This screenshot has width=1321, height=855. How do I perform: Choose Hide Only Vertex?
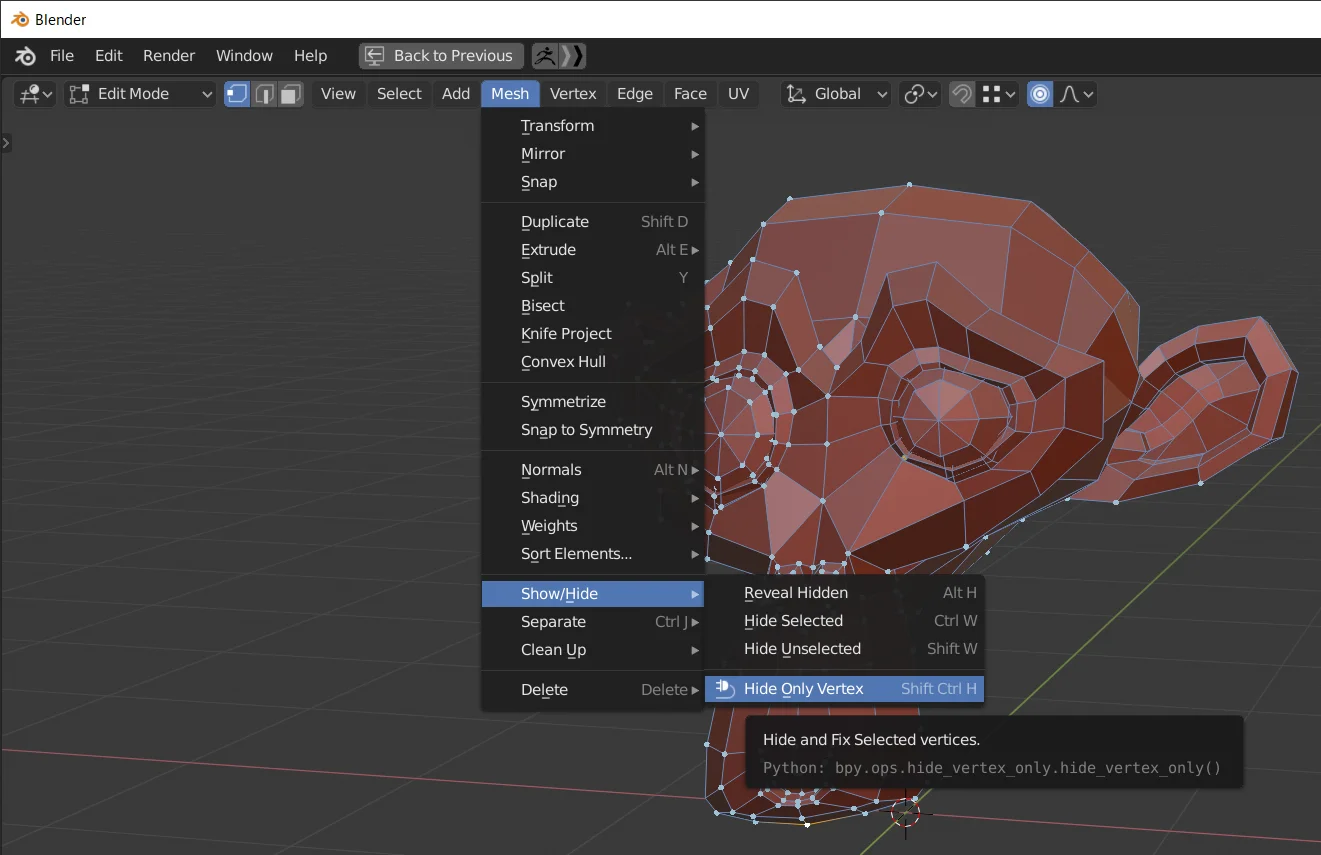(x=803, y=688)
